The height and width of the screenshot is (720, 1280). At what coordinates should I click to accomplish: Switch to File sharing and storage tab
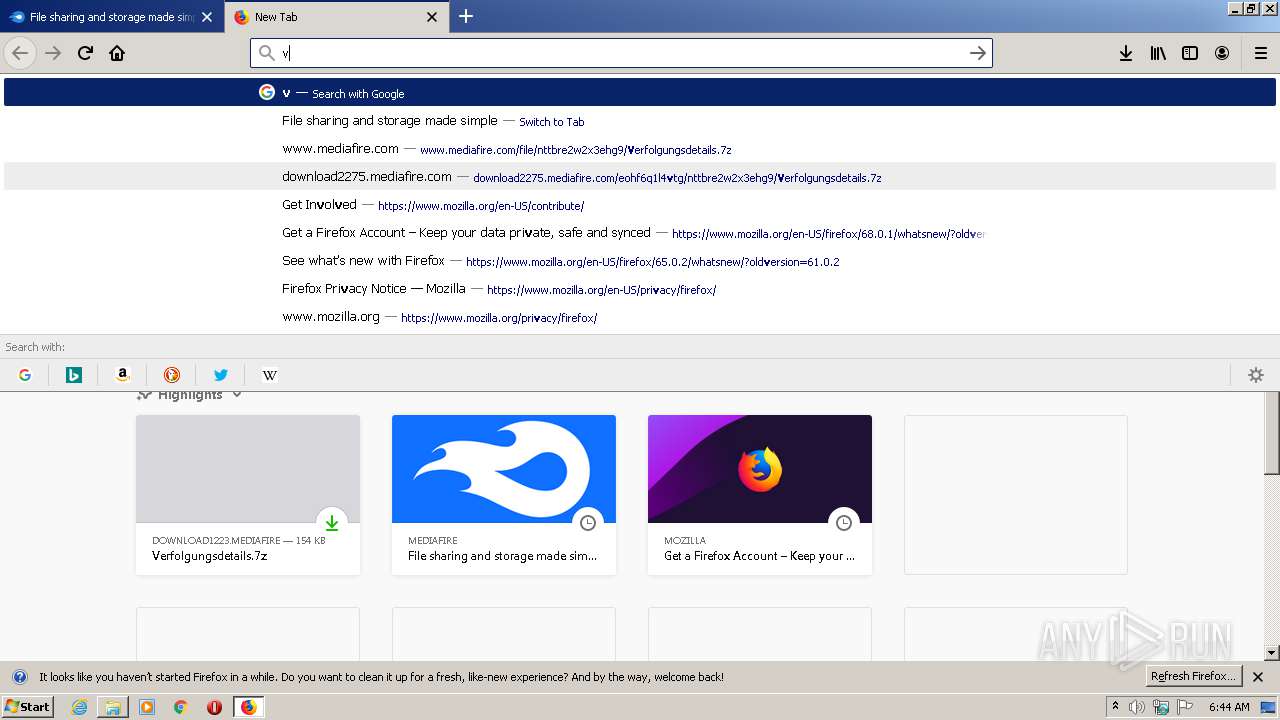click(x=112, y=17)
